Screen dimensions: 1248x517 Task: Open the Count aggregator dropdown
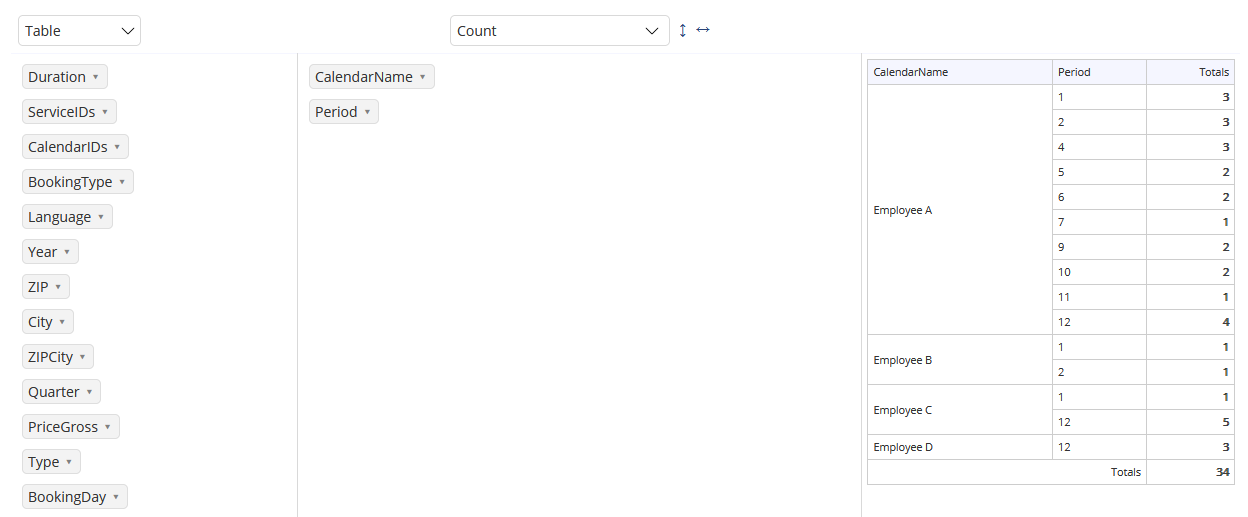560,31
